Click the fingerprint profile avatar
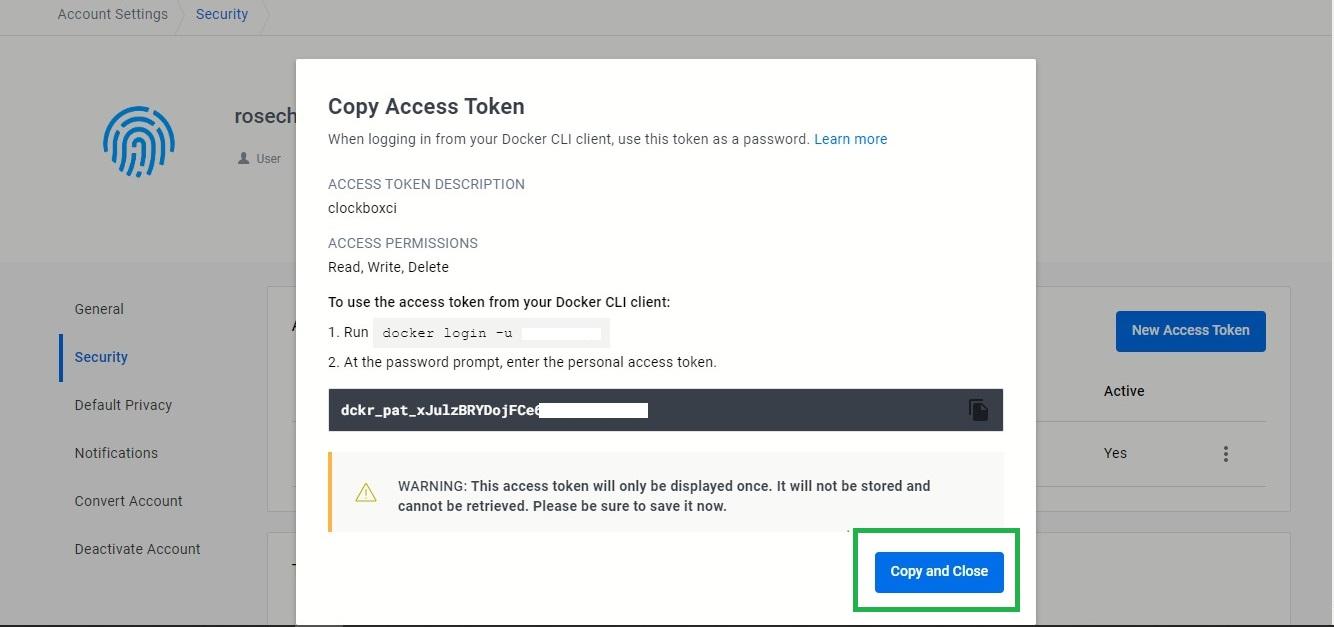The image size is (1334, 627). tap(139, 143)
